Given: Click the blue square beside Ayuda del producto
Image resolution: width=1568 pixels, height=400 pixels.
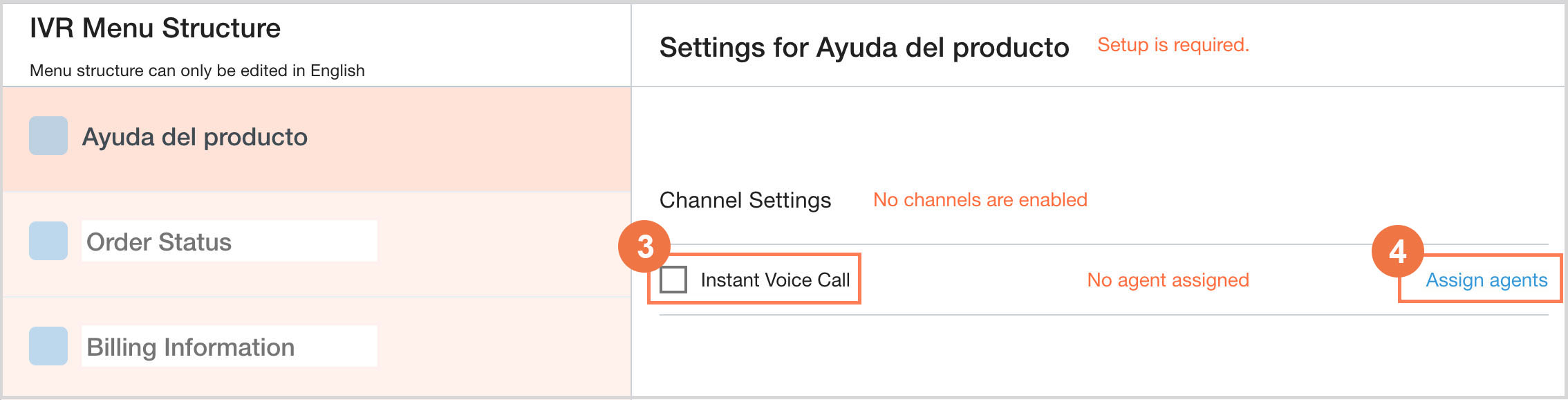Looking at the screenshot, I should [48, 136].
